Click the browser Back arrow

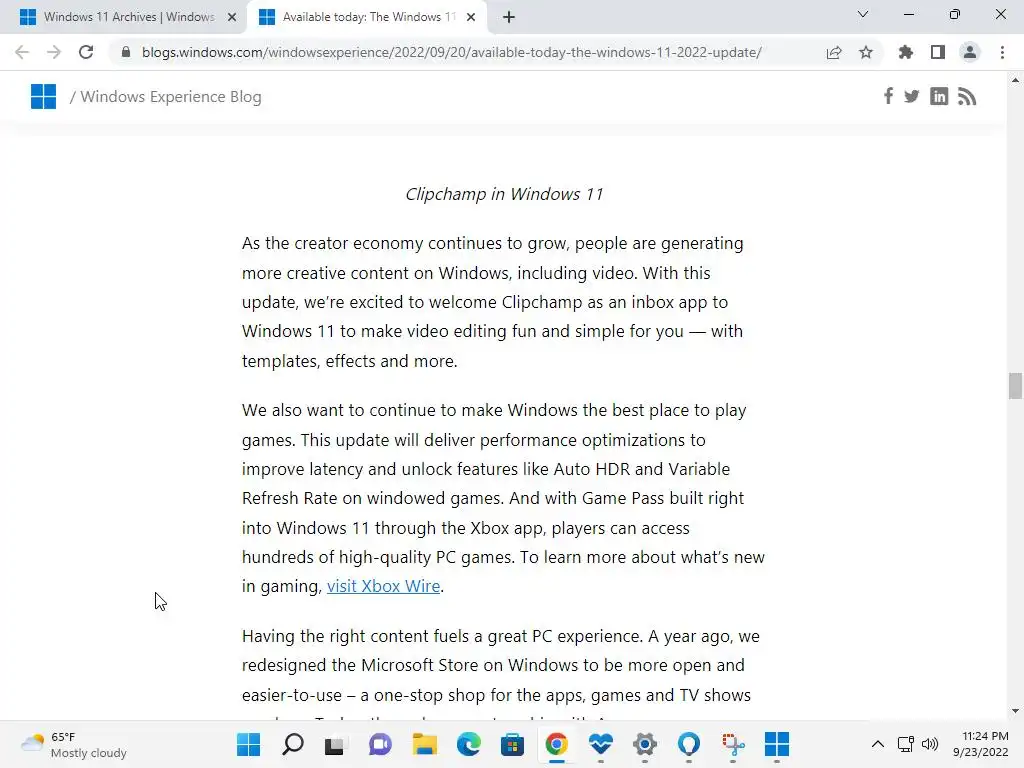22,52
